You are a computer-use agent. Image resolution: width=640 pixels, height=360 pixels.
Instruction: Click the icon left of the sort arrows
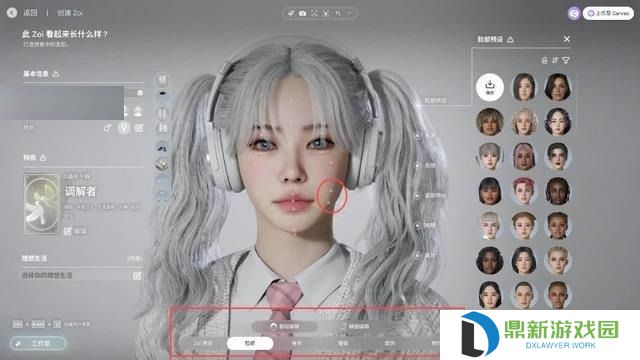(544, 60)
